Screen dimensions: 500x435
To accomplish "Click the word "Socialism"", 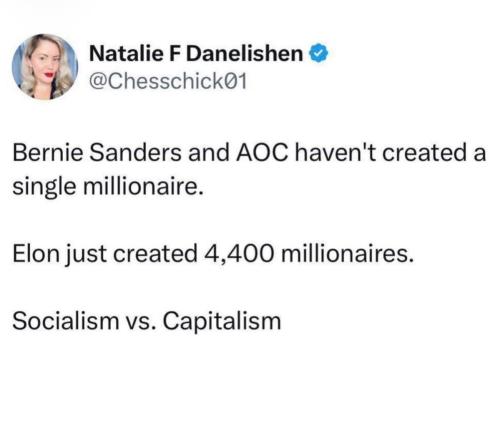I will click(x=66, y=321).
